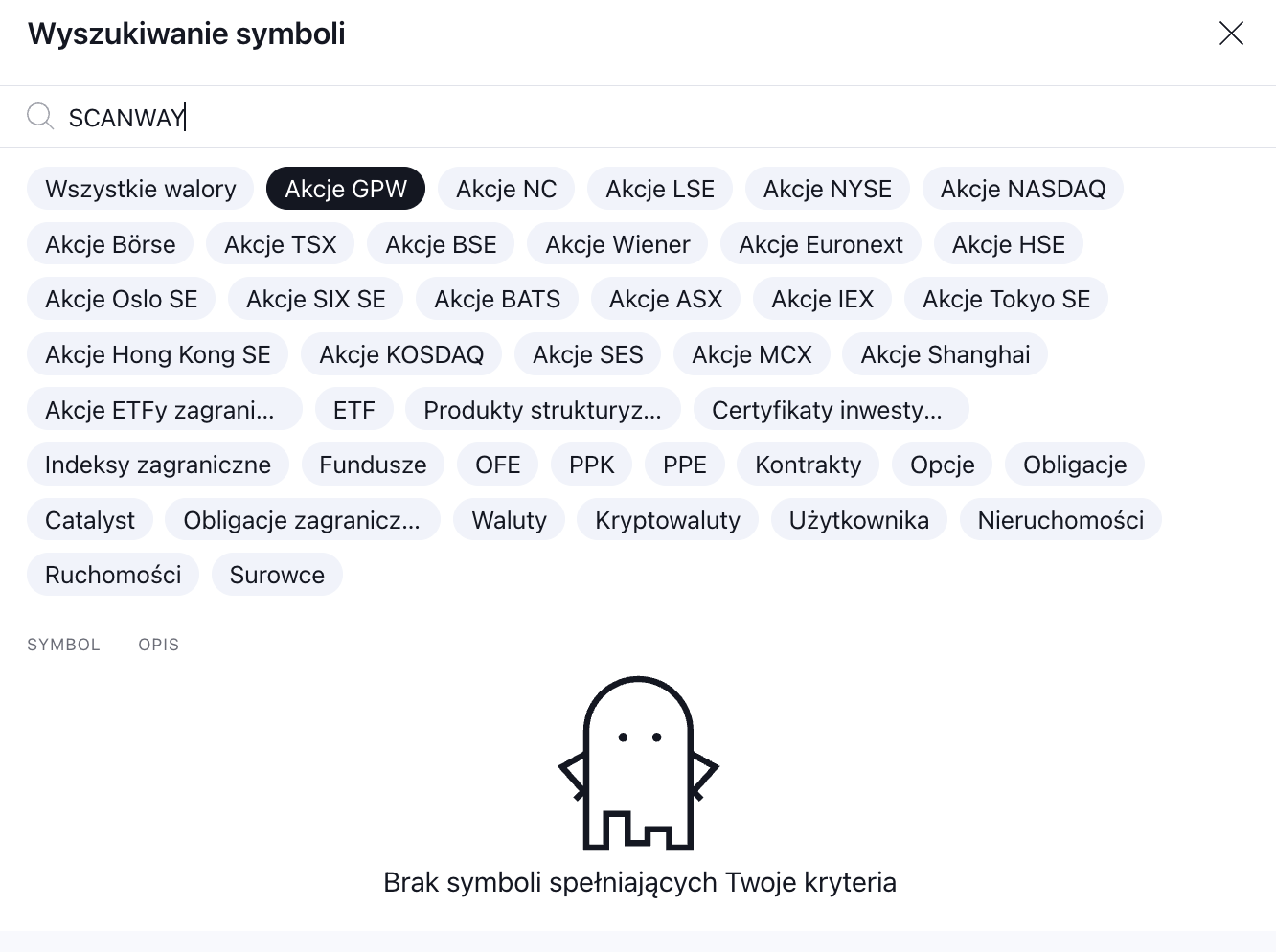Select the Waluty filter chip
The image size is (1276, 952).
[509, 520]
